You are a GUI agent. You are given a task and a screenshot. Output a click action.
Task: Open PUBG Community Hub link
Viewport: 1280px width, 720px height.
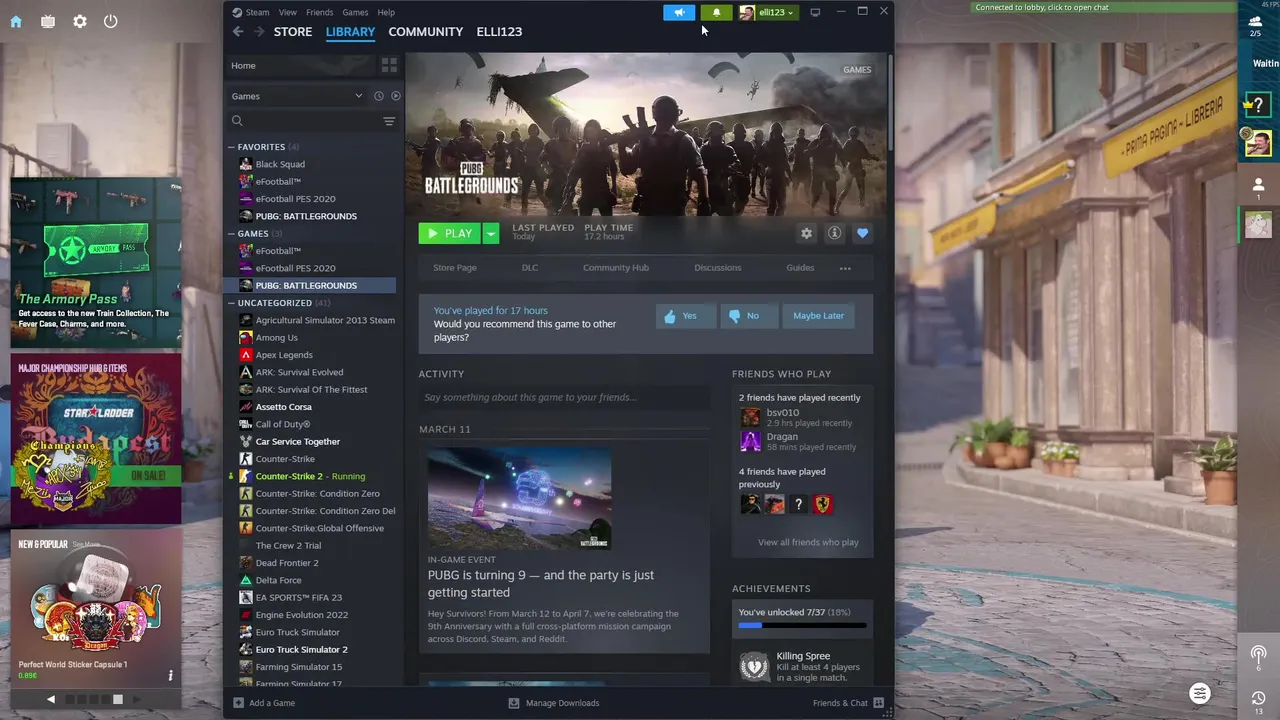(x=616, y=268)
